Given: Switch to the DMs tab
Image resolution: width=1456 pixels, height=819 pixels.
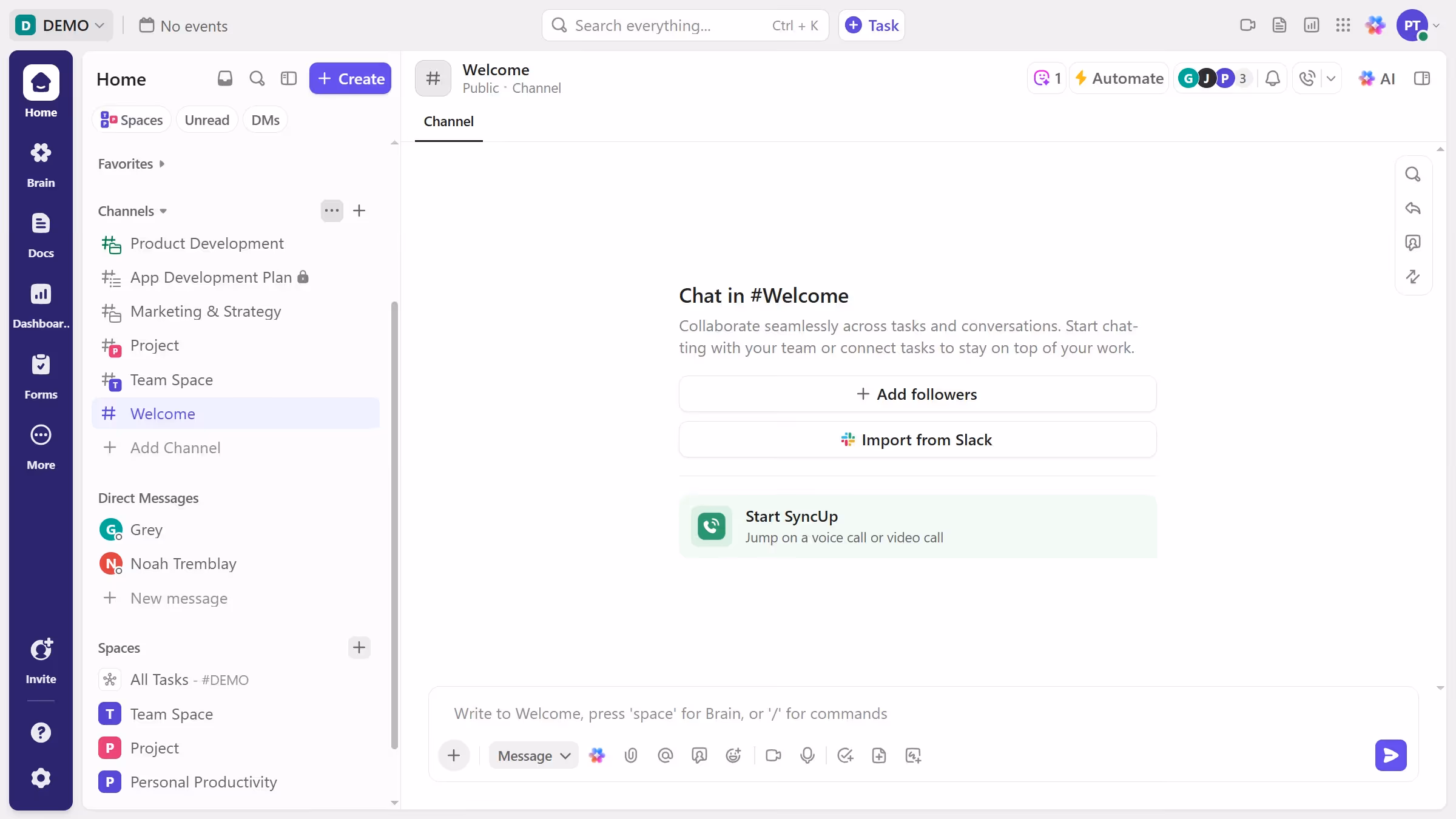Looking at the screenshot, I should pyautogui.click(x=265, y=120).
